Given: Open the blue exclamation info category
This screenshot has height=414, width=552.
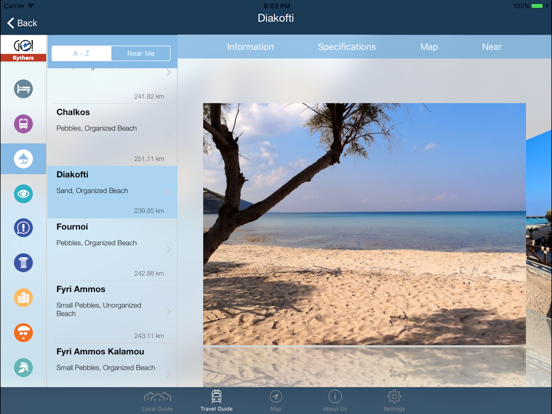Looking at the screenshot, I should pyautogui.click(x=23, y=228).
